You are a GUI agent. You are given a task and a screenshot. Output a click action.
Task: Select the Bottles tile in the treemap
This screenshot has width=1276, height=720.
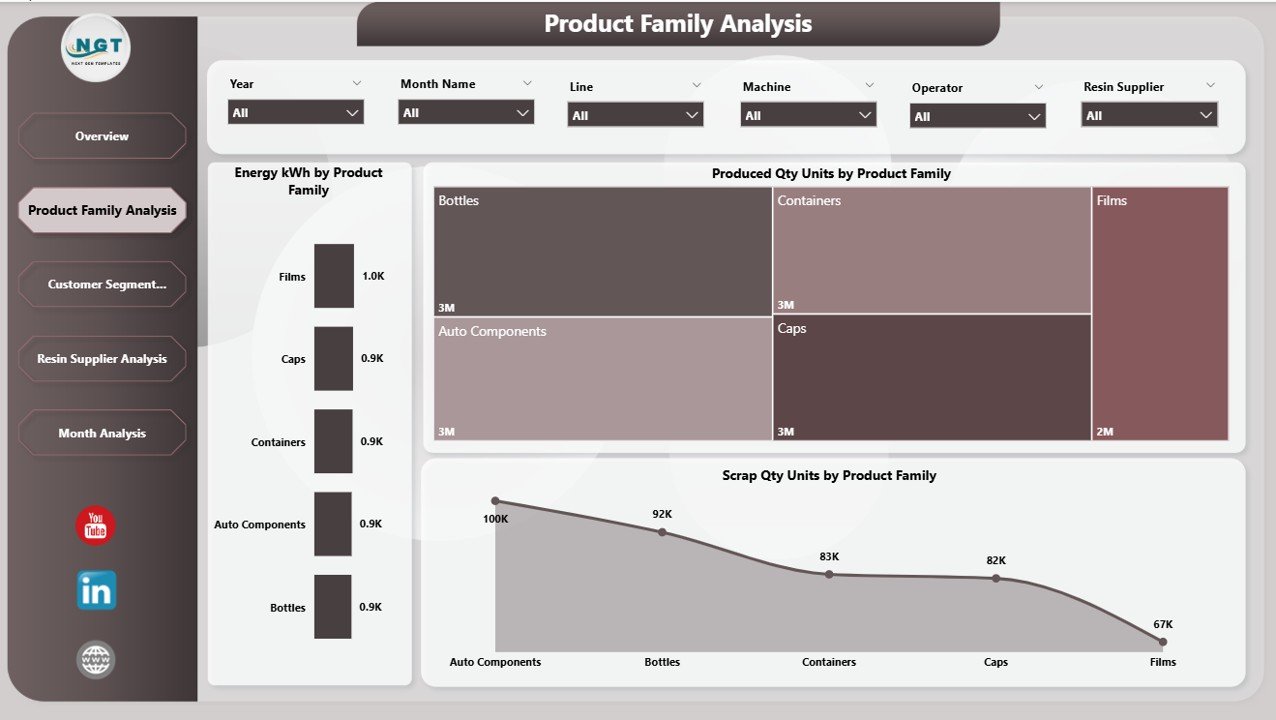600,250
